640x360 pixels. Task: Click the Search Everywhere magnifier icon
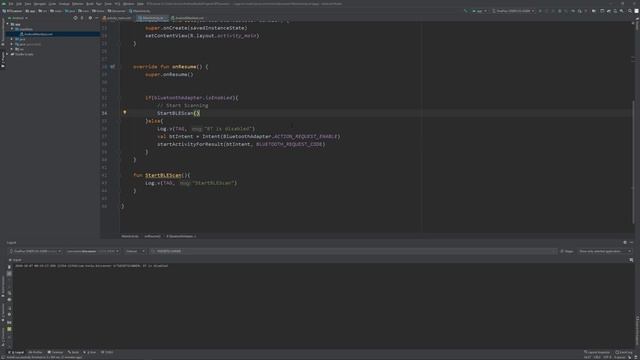coord(630,11)
